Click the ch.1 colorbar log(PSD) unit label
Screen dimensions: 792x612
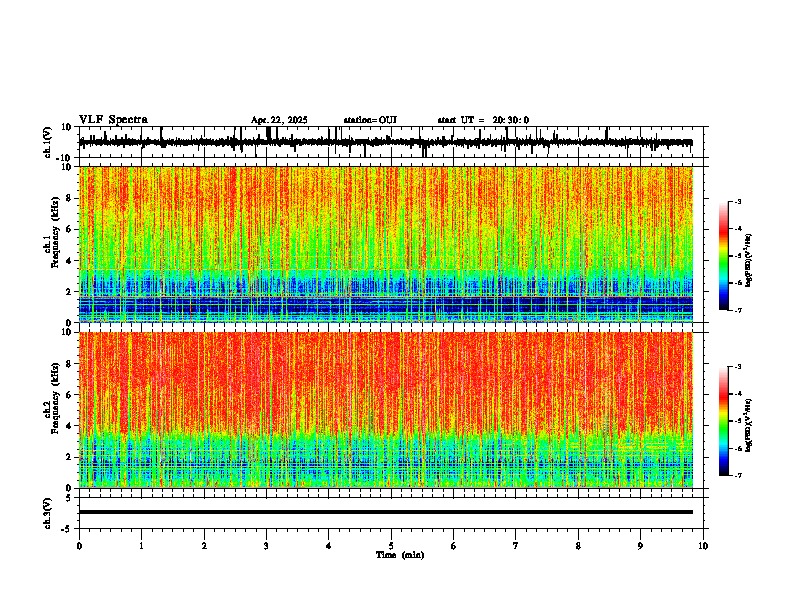pos(749,261)
